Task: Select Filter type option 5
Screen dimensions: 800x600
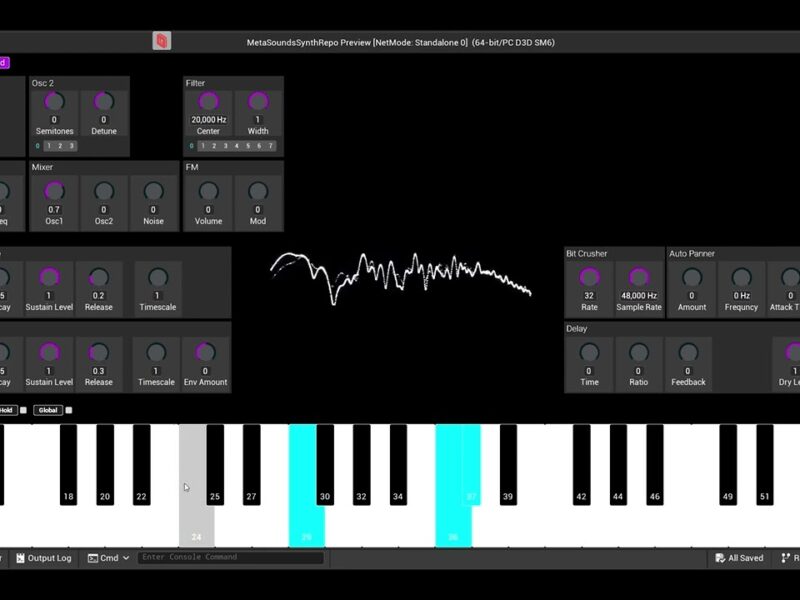Action: coord(248,146)
